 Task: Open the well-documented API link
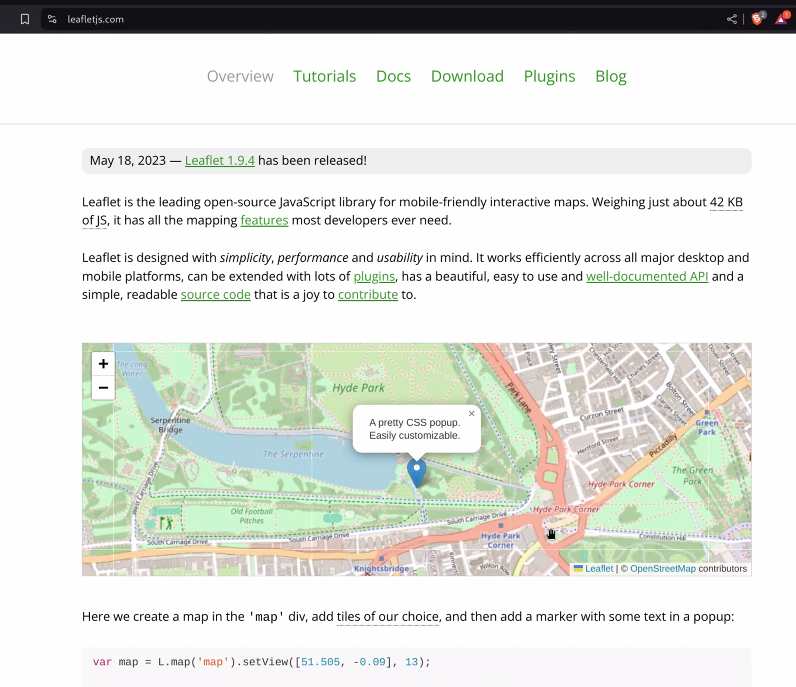tap(647, 276)
